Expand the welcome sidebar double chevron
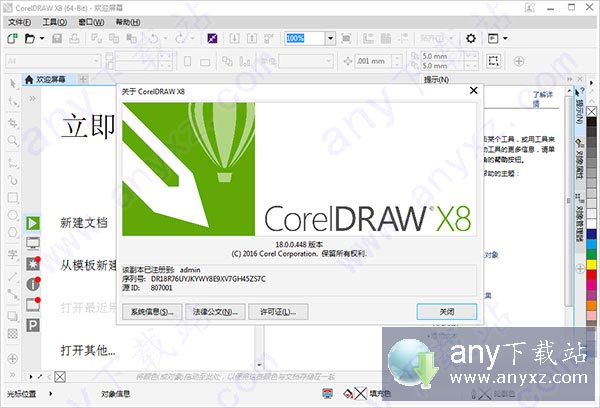Viewport: 600px width, 408px height. pos(33,98)
